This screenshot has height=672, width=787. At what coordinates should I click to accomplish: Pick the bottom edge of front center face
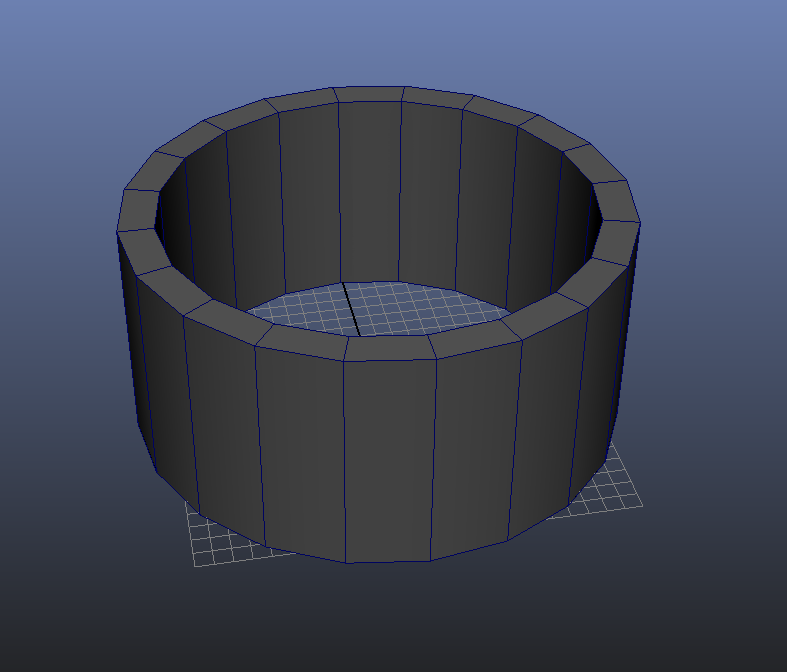(388, 561)
